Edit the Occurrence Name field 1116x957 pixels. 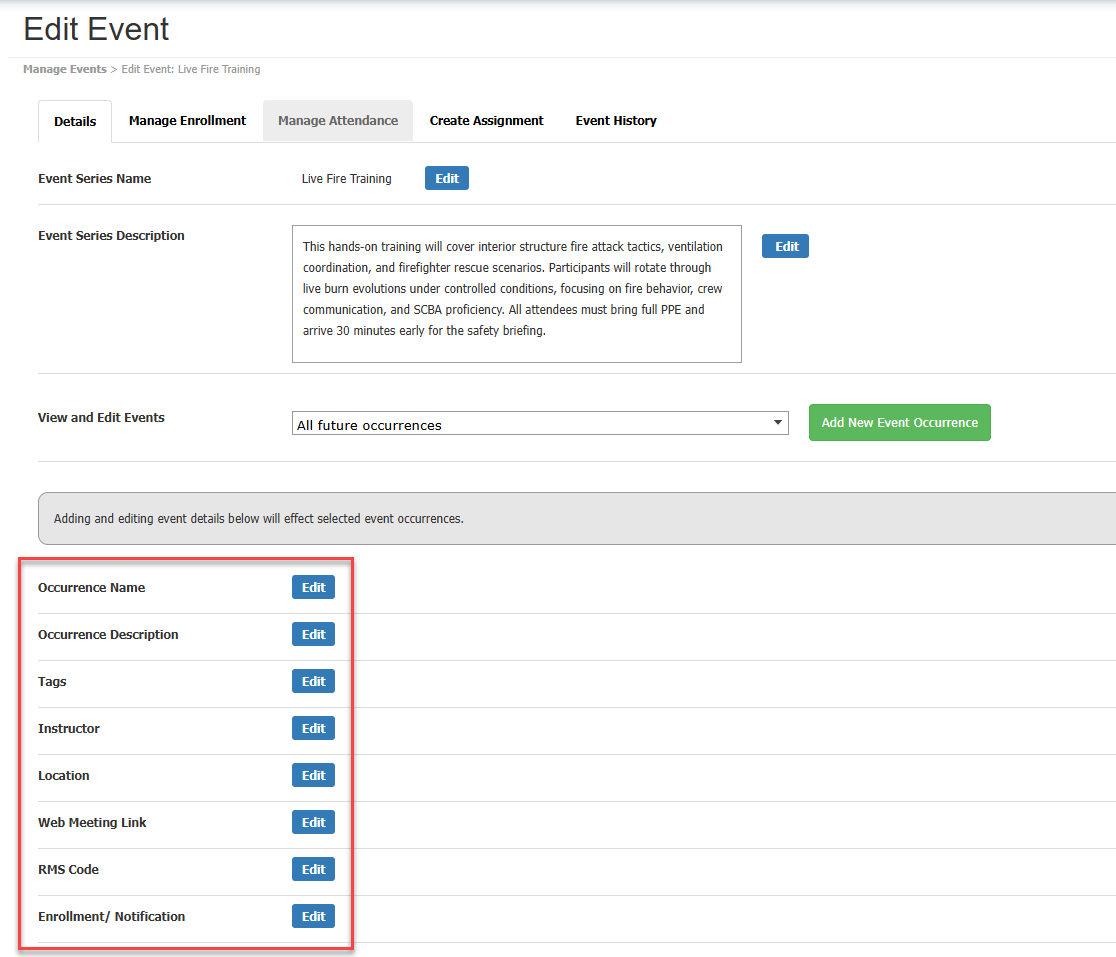click(313, 588)
